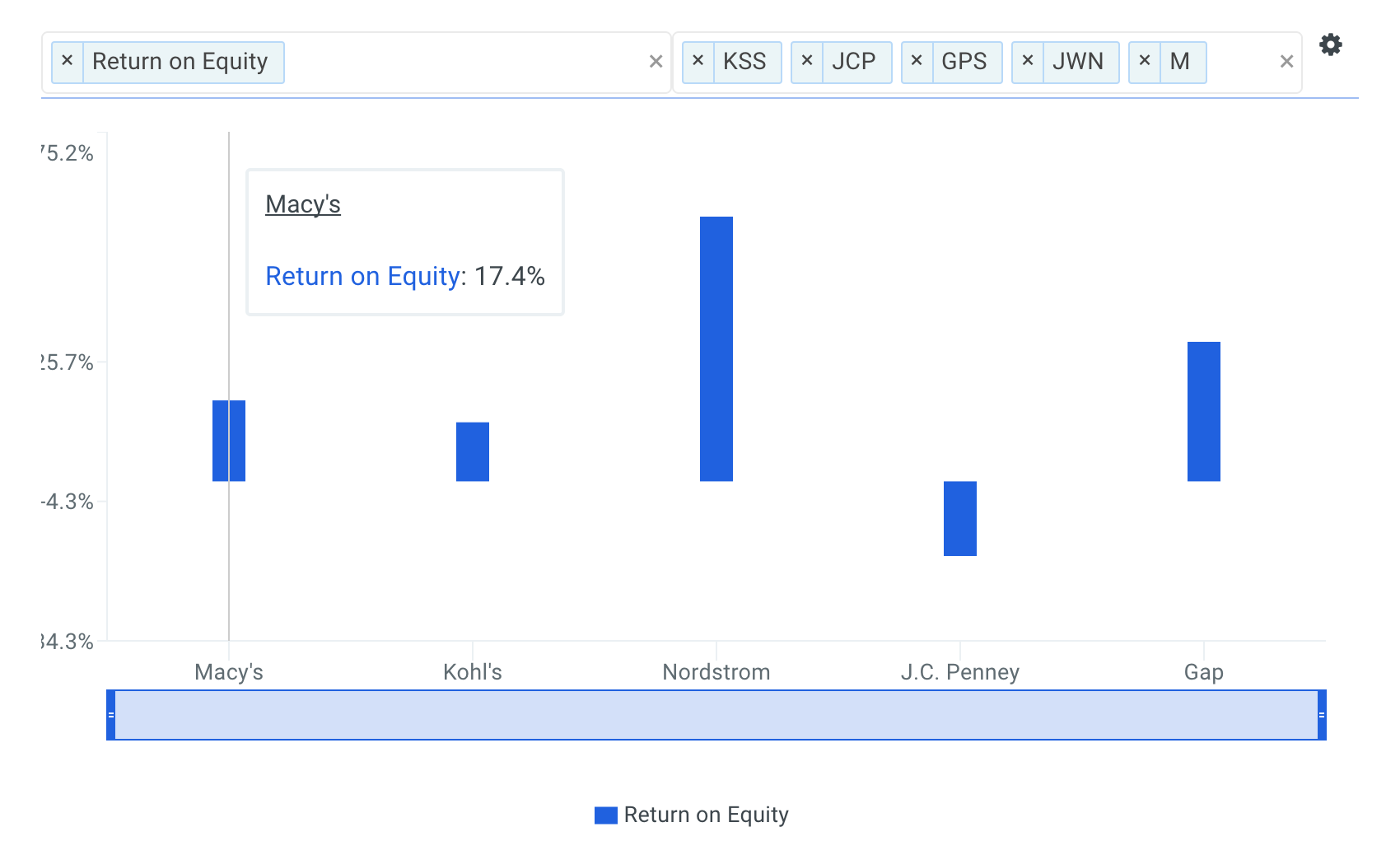The height and width of the screenshot is (855, 1400).
Task: Click the JCP ticker label
Action: tap(854, 62)
